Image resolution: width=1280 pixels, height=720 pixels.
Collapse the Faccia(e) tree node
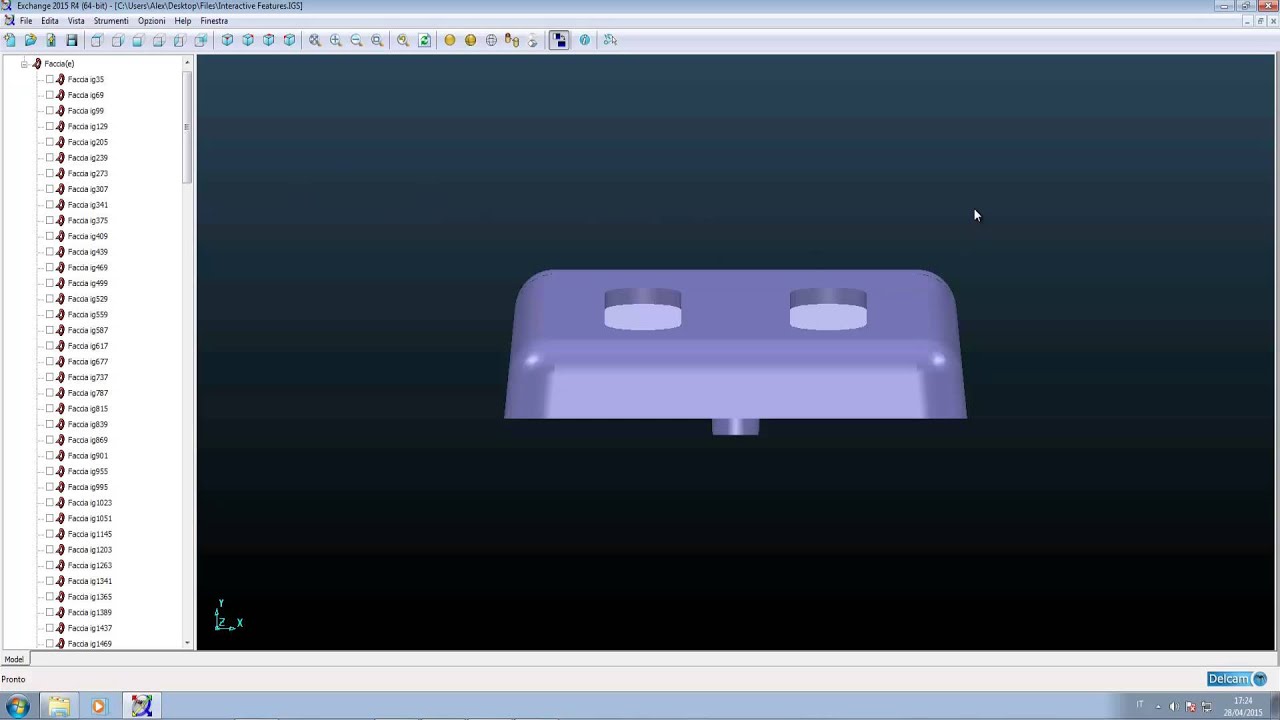point(24,64)
